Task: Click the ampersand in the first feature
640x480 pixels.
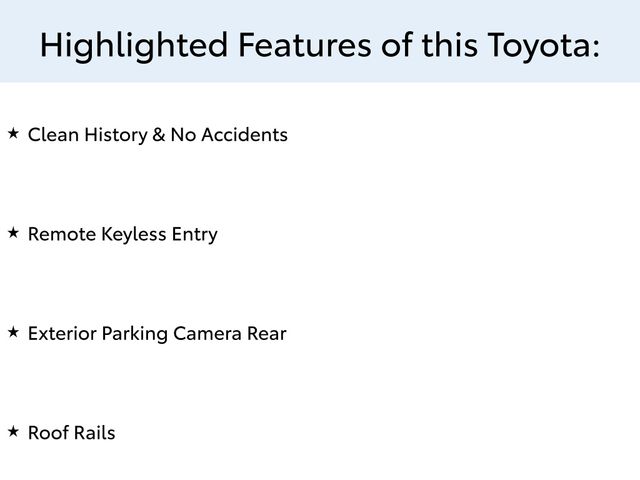Action: click(158, 134)
